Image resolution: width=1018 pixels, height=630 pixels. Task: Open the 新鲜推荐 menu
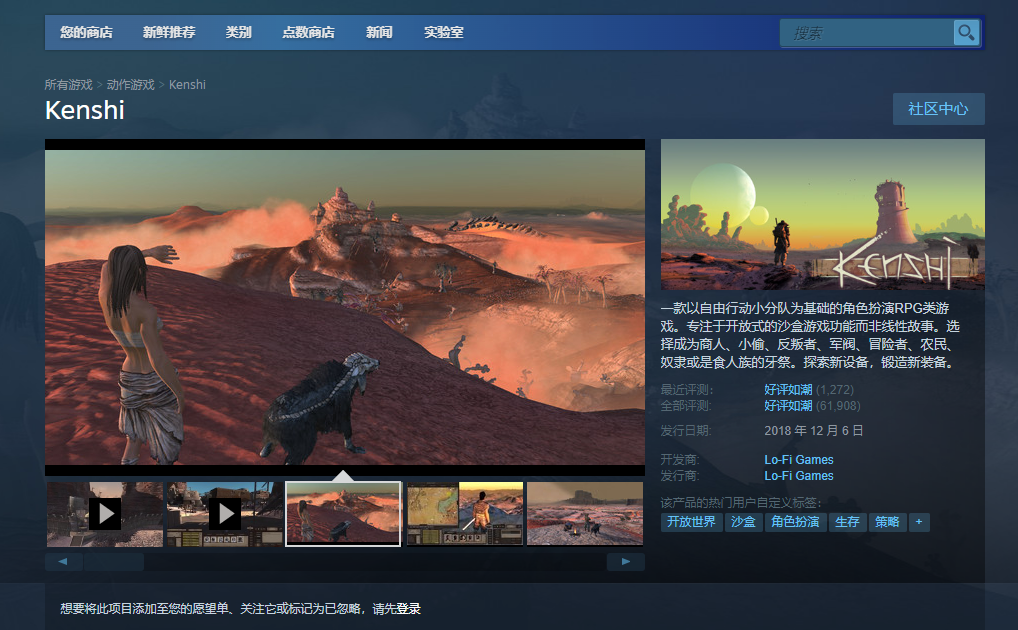(169, 32)
